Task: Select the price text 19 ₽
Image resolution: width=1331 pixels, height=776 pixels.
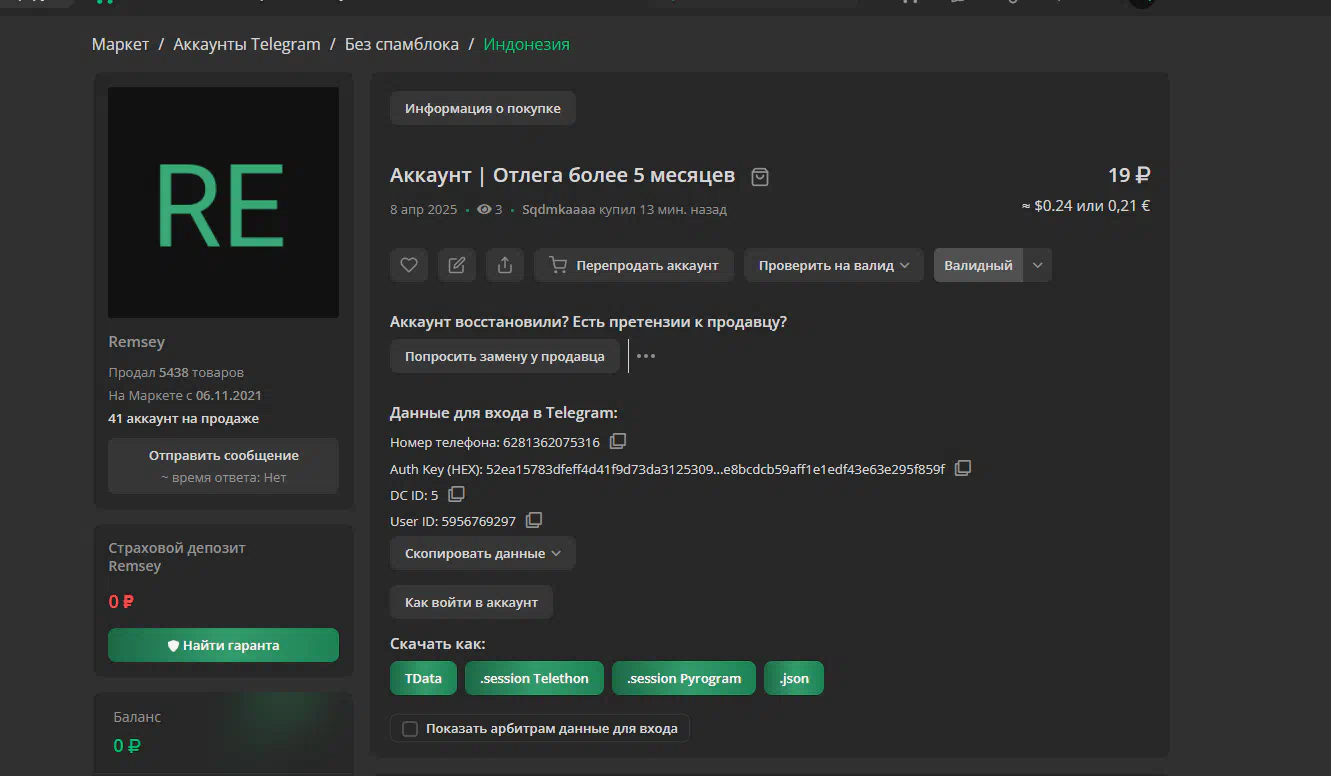Action: [1129, 176]
